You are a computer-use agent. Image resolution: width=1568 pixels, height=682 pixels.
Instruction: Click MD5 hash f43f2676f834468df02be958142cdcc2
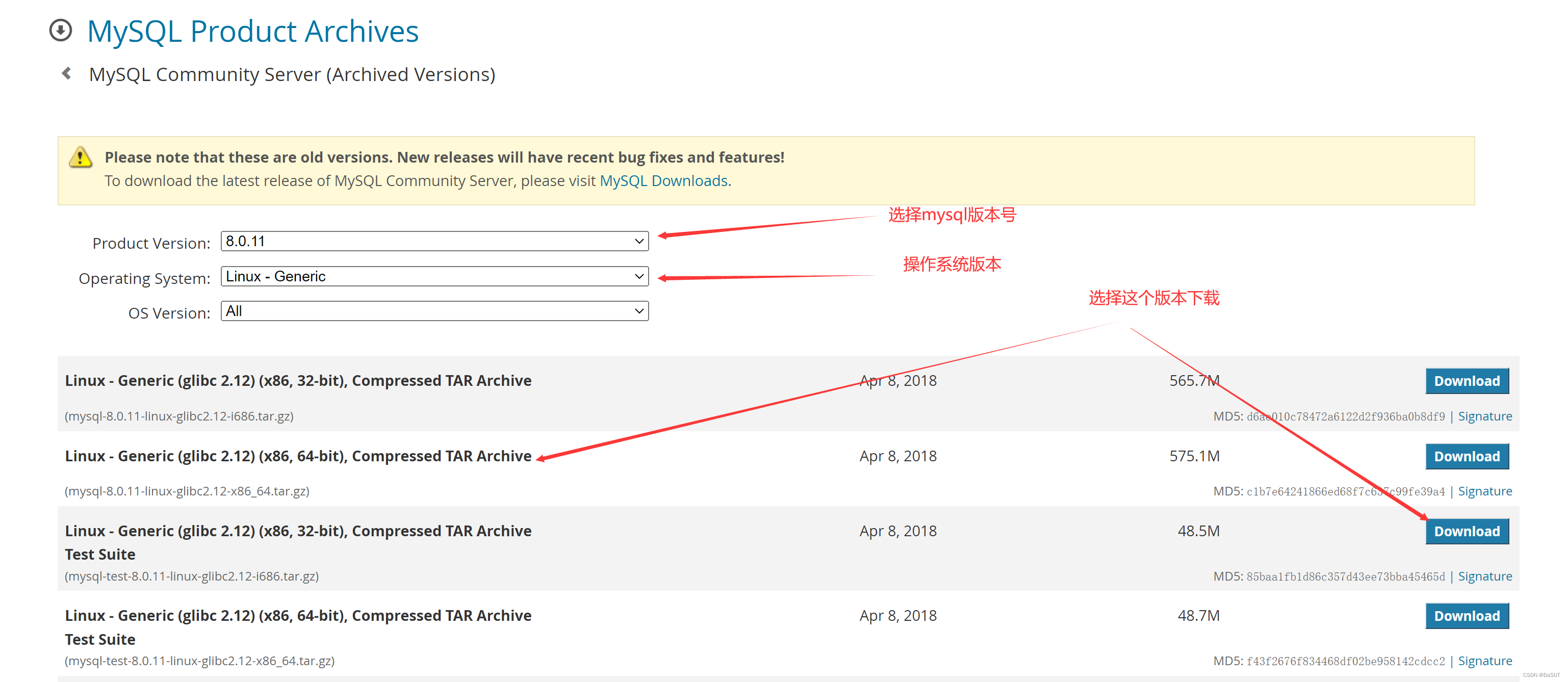(x=1345, y=661)
